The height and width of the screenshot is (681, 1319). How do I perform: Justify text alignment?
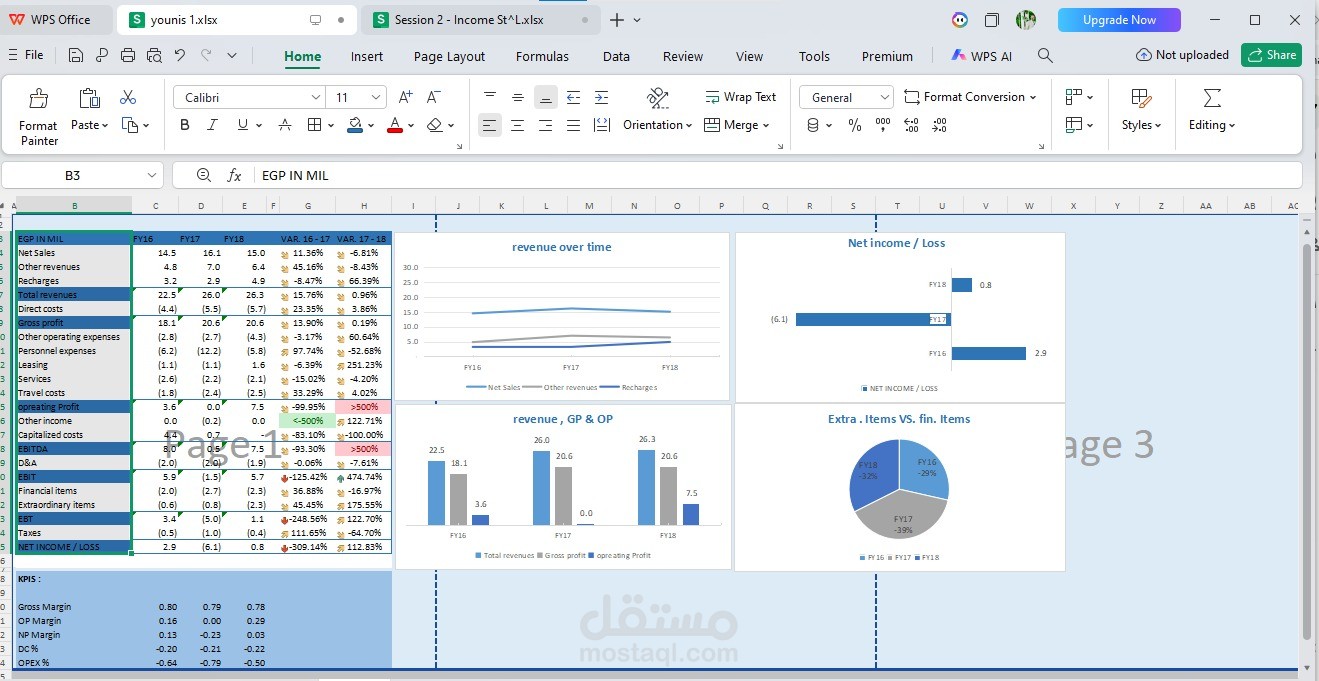click(x=573, y=125)
